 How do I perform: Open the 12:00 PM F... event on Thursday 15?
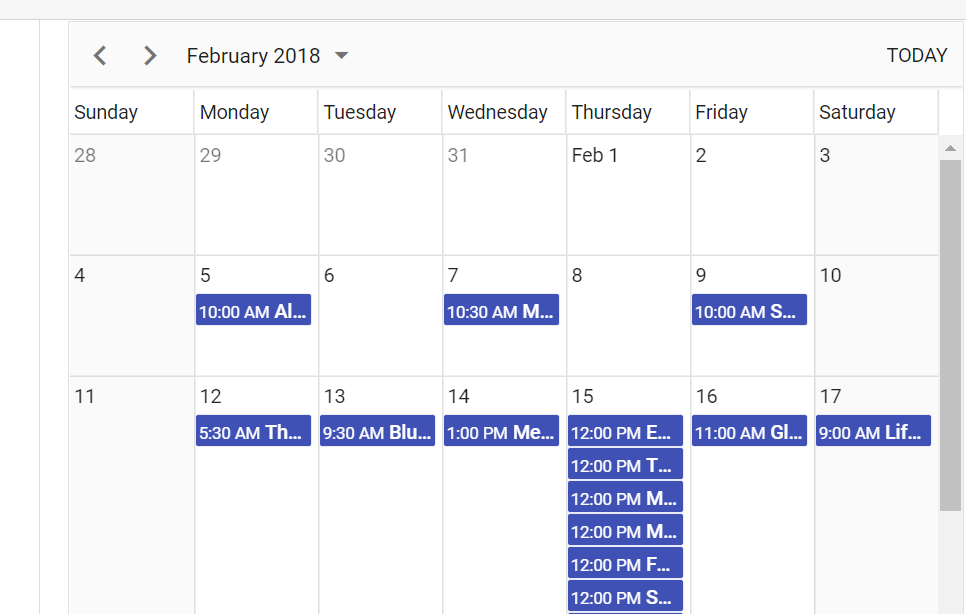click(x=625, y=563)
